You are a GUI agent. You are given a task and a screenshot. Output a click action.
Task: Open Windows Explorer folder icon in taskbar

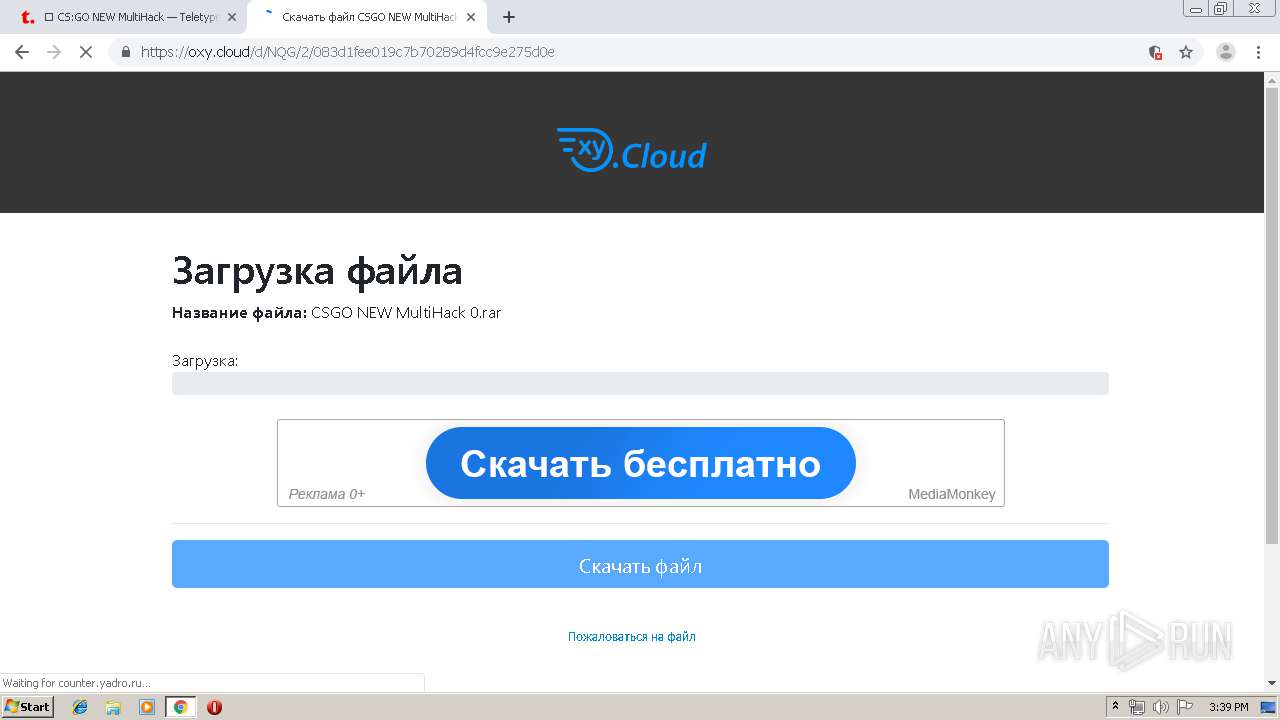pyautogui.click(x=113, y=707)
